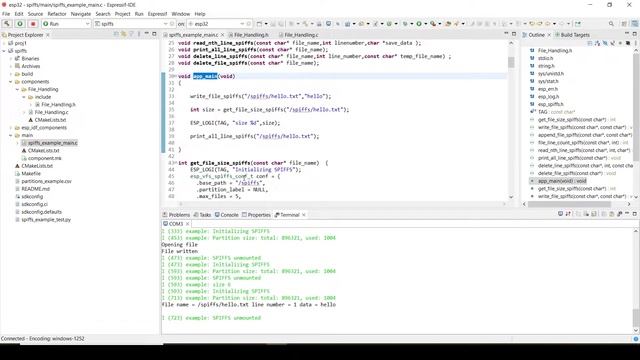Switch to the File_Handling.c editor tab

298,35
